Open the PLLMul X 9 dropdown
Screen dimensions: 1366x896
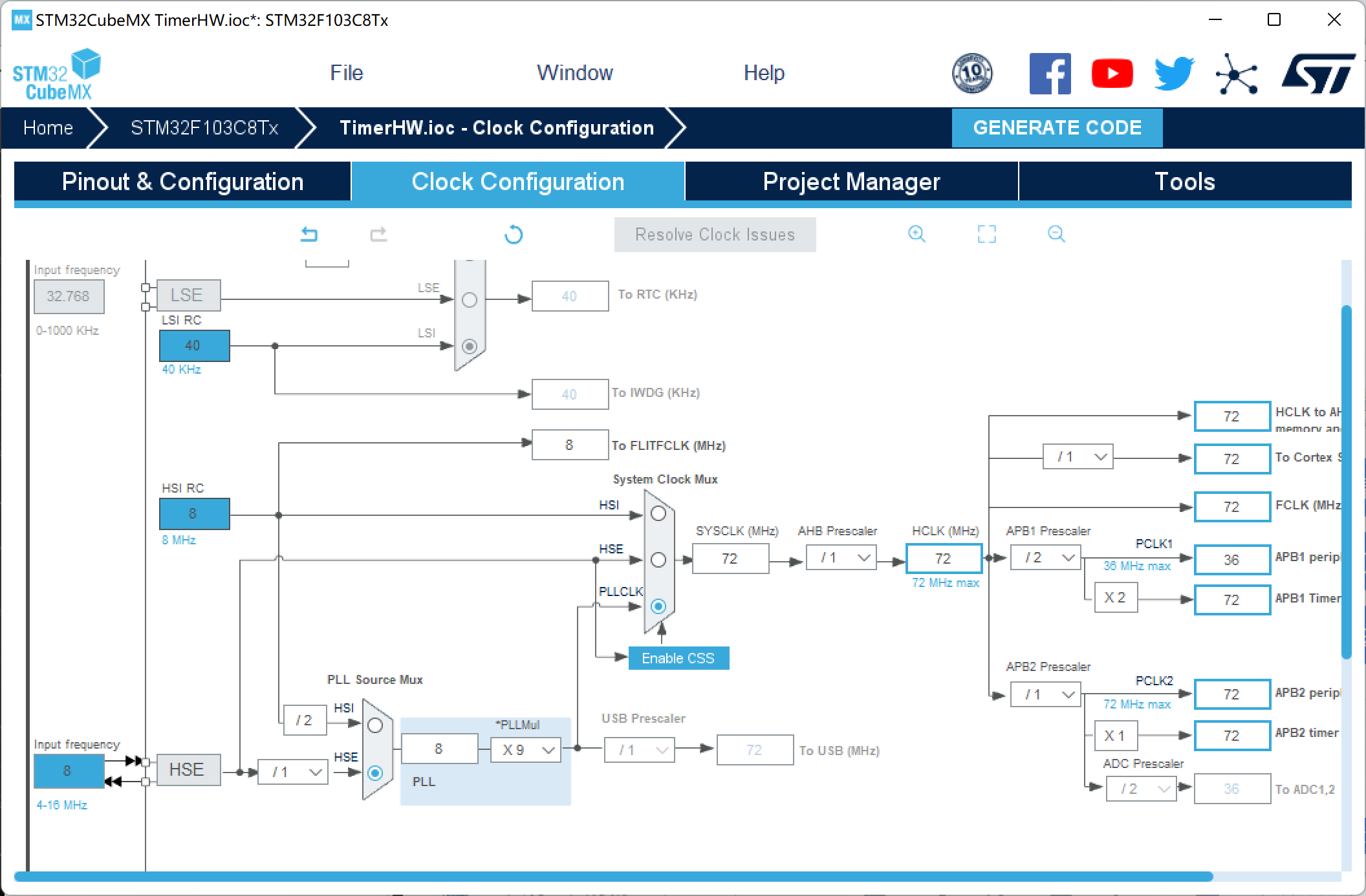coord(525,750)
